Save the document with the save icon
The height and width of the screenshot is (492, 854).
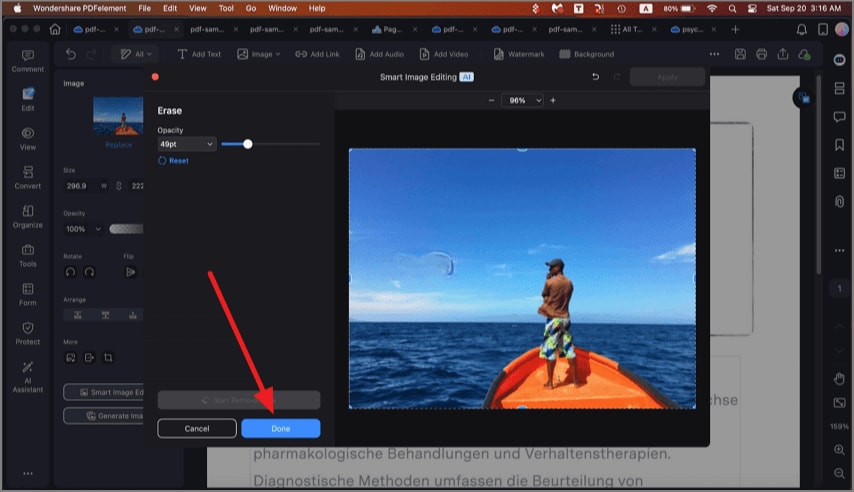(x=740, y=54)
